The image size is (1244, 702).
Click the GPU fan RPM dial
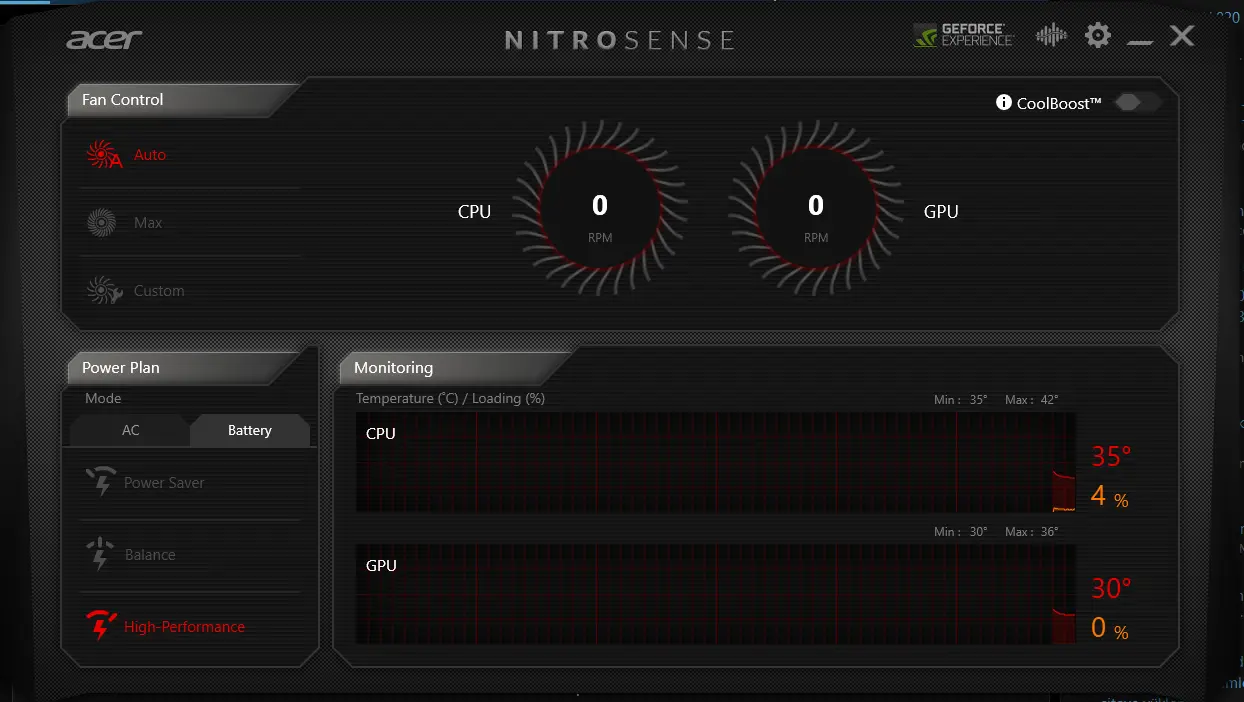(x=816, y=209)
